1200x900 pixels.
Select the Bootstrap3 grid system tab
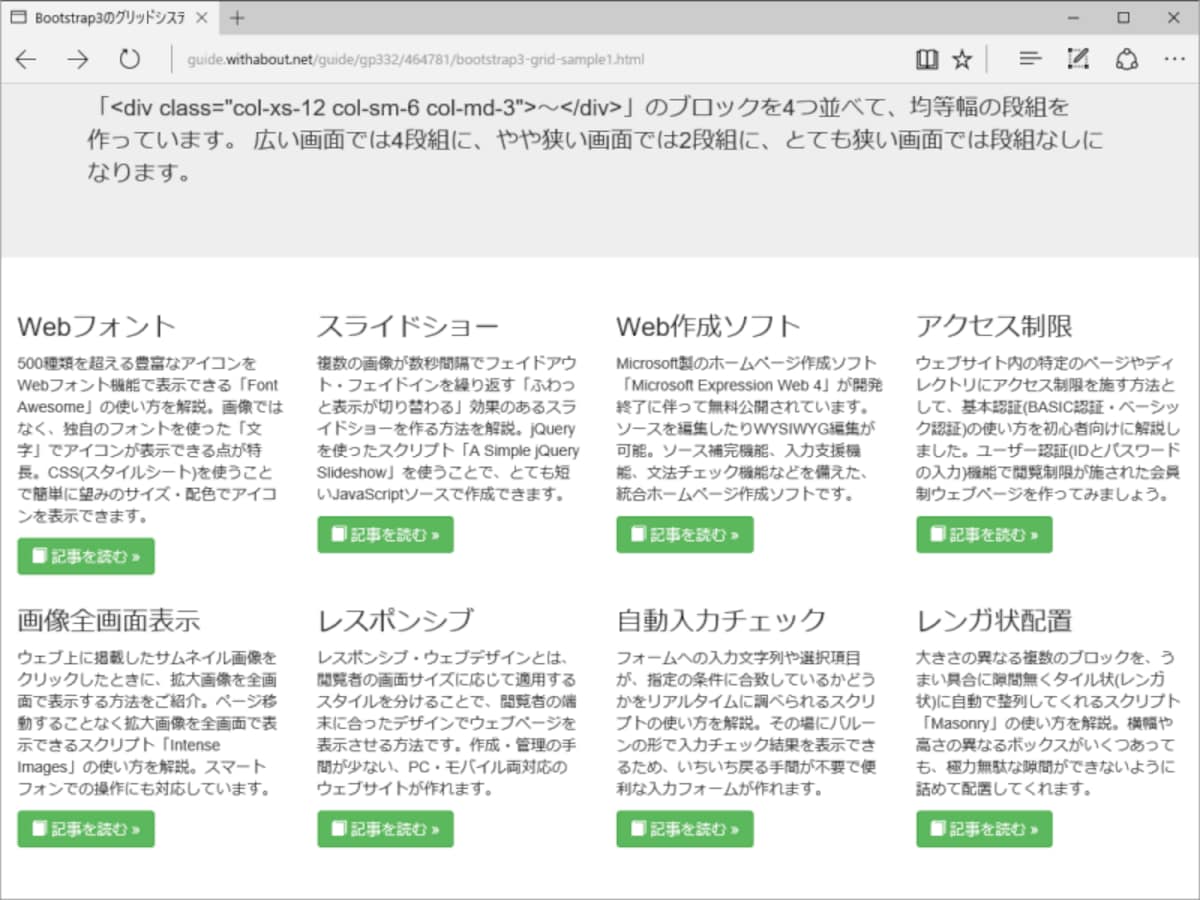pyautogui.click(x=109, y=18)
